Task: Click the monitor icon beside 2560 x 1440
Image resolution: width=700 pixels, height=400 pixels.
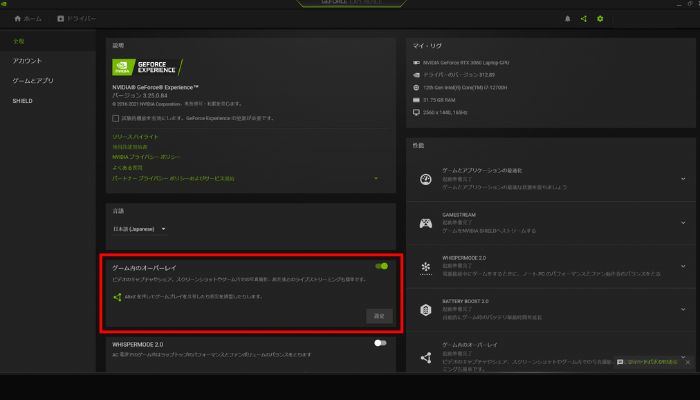Action: [416, 112]
